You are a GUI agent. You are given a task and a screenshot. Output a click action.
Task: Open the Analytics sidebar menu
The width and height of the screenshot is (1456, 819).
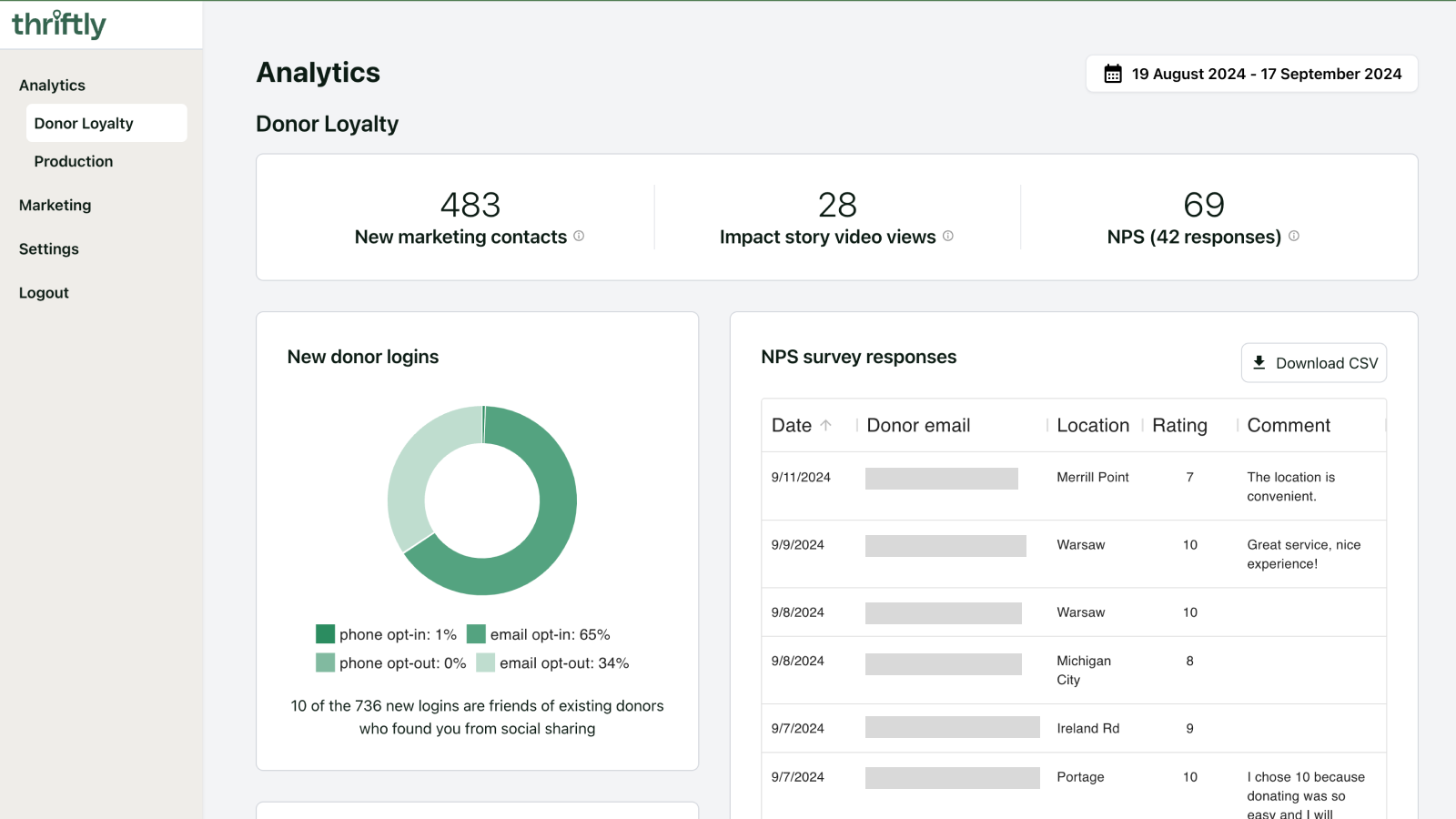tap(52, 85)
